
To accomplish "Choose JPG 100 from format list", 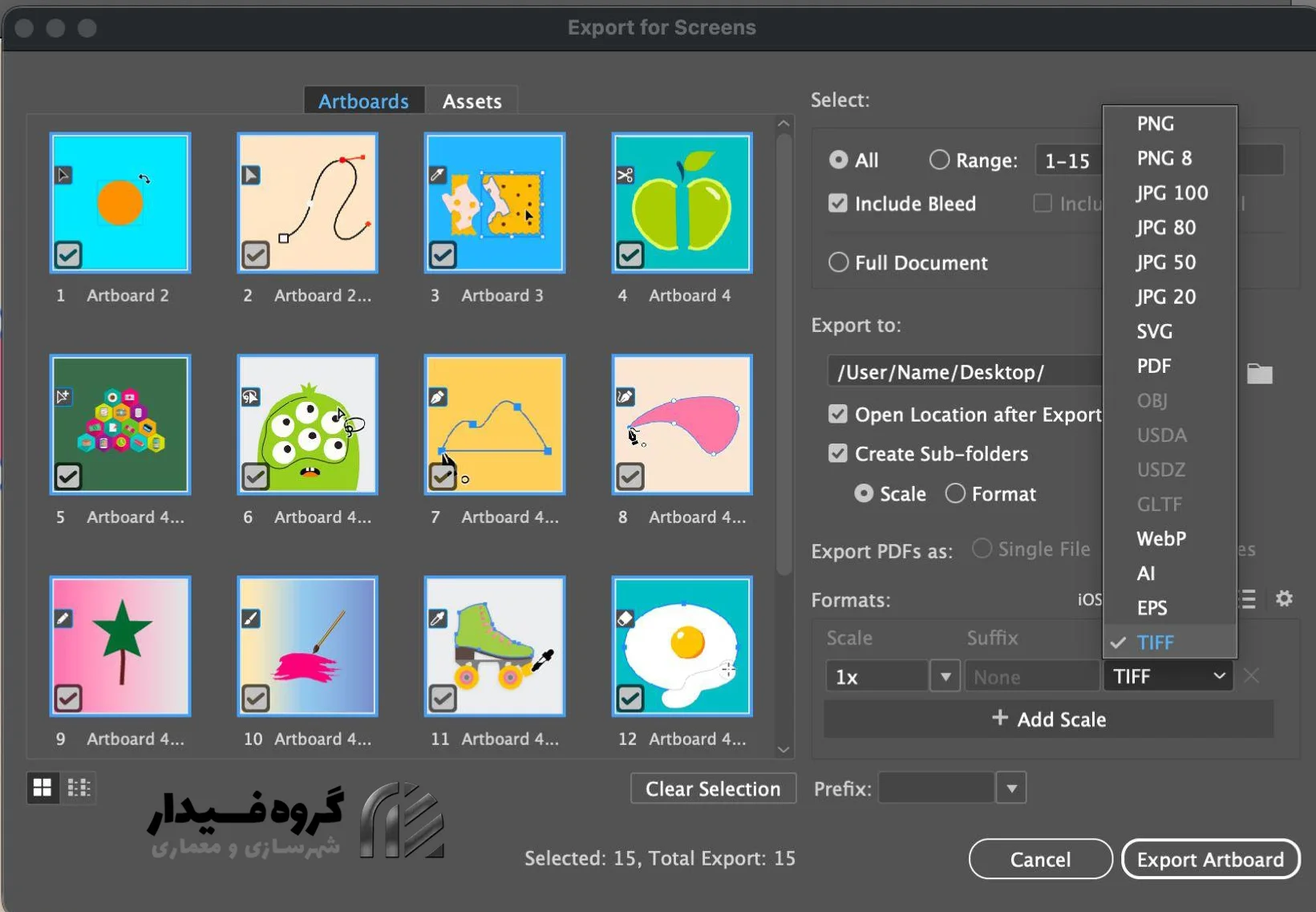I will click(x=1170, y=193).
